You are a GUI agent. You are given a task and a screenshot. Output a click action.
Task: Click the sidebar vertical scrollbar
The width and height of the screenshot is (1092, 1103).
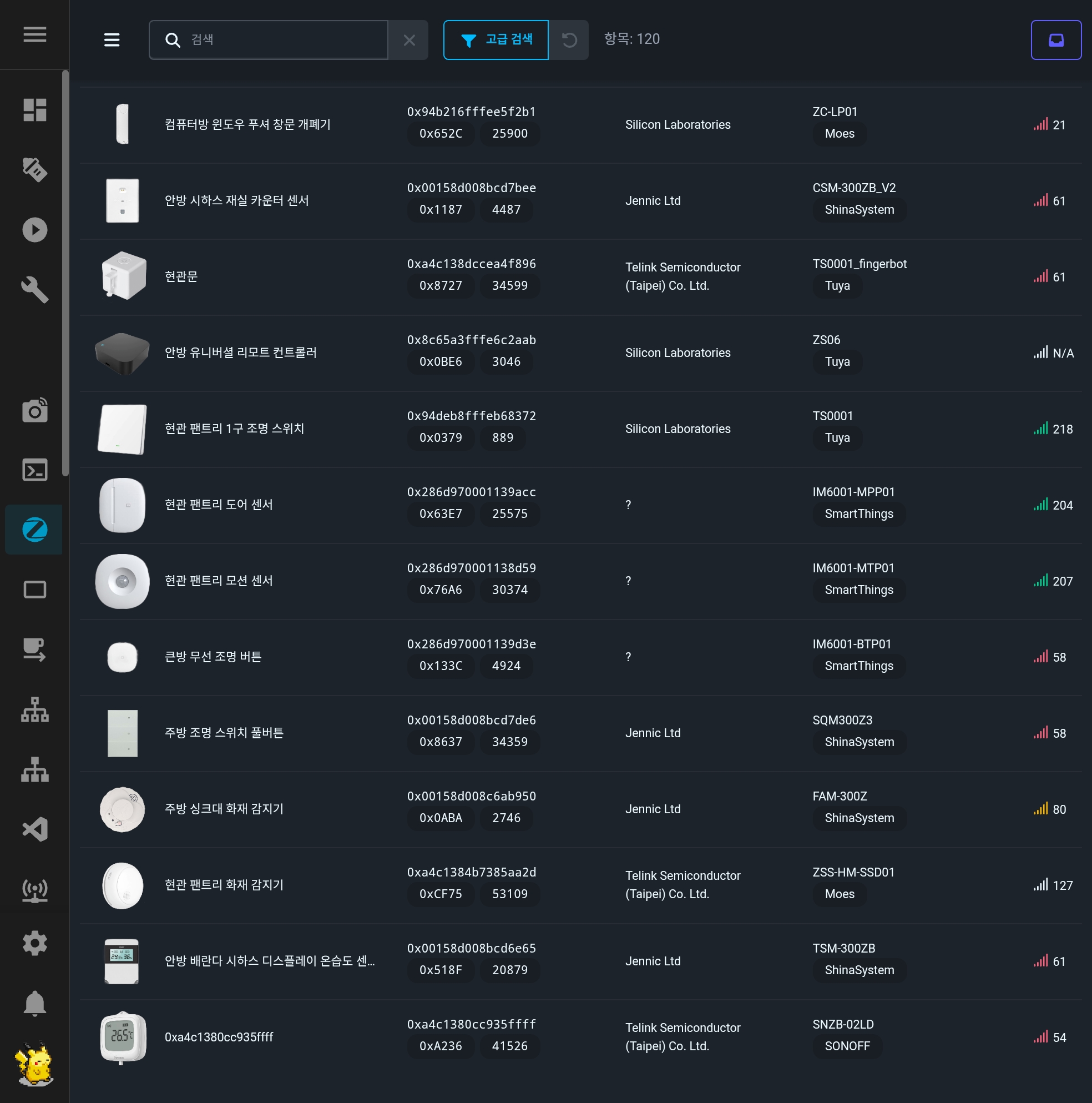[65, 273]
